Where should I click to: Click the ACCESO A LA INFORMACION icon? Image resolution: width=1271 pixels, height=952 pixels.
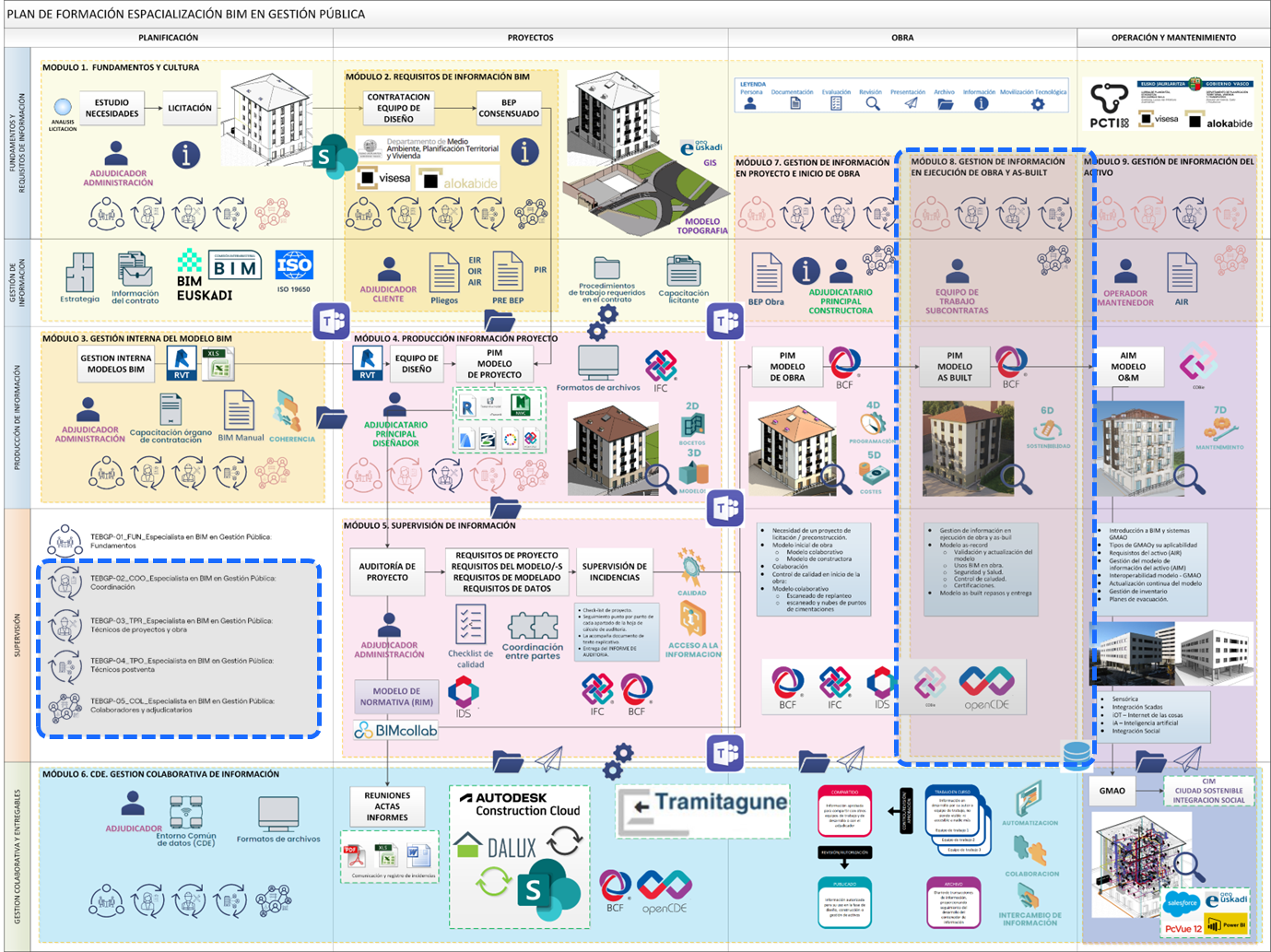click(x=692, y=619)
